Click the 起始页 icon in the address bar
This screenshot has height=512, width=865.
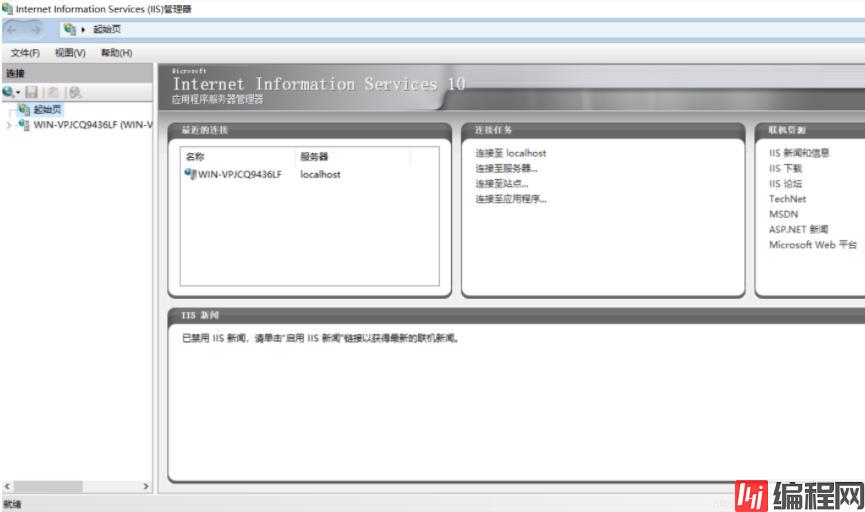70,29
